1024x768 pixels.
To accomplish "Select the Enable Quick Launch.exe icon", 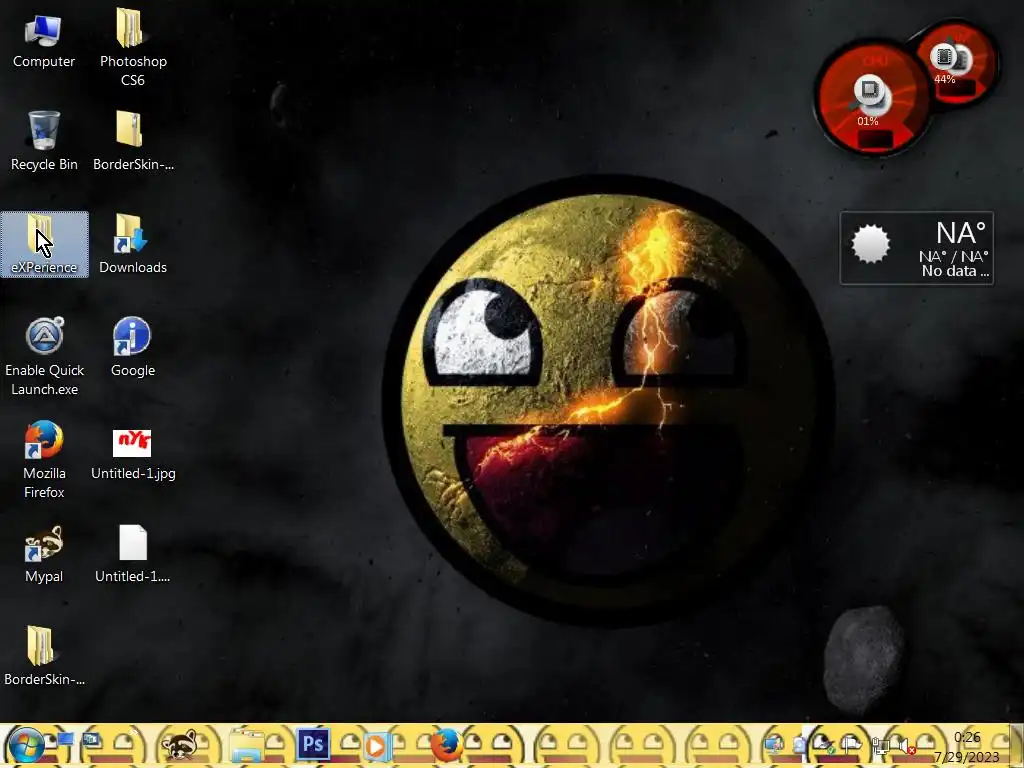I will coord(44,357).
